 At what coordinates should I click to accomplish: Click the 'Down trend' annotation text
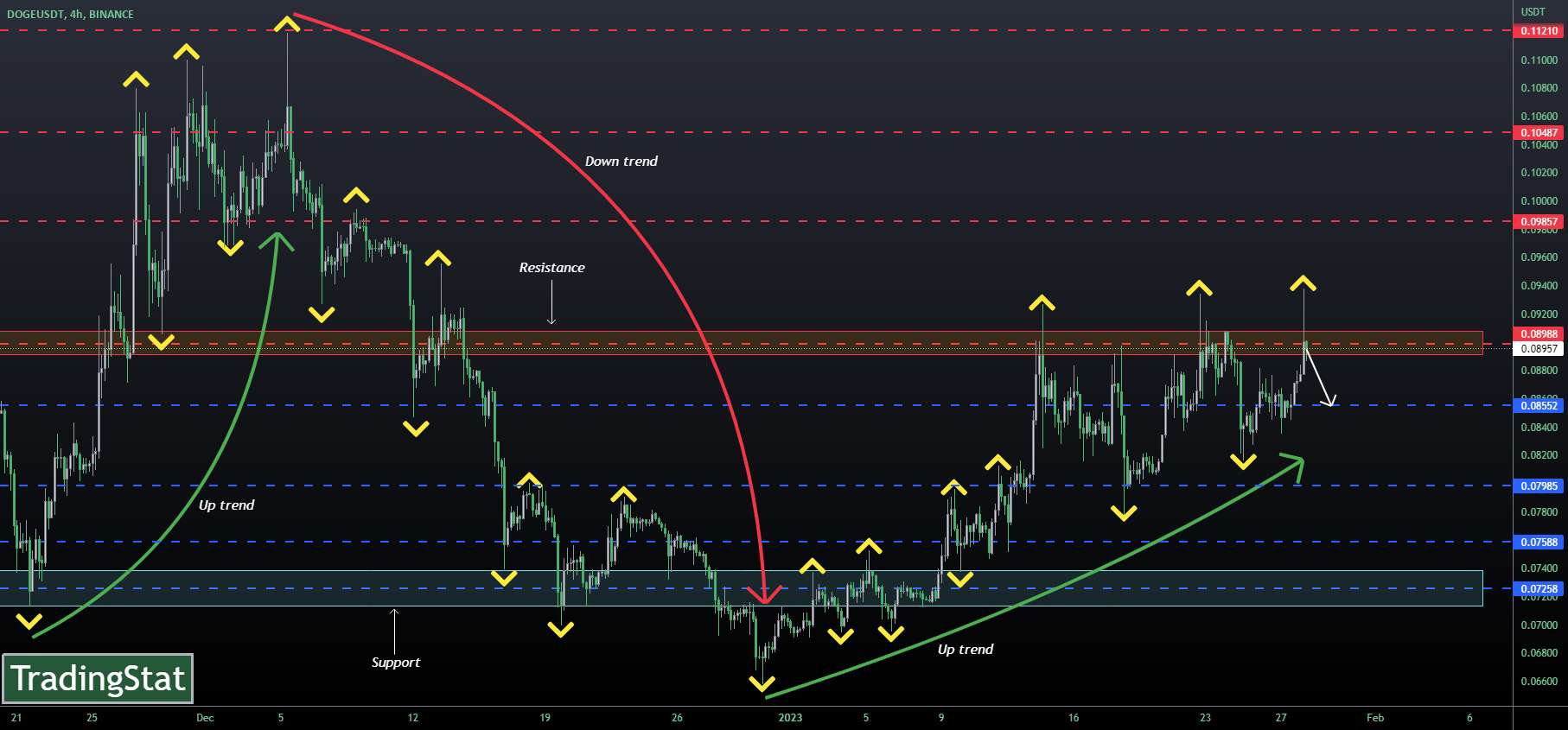click(621, 162)
